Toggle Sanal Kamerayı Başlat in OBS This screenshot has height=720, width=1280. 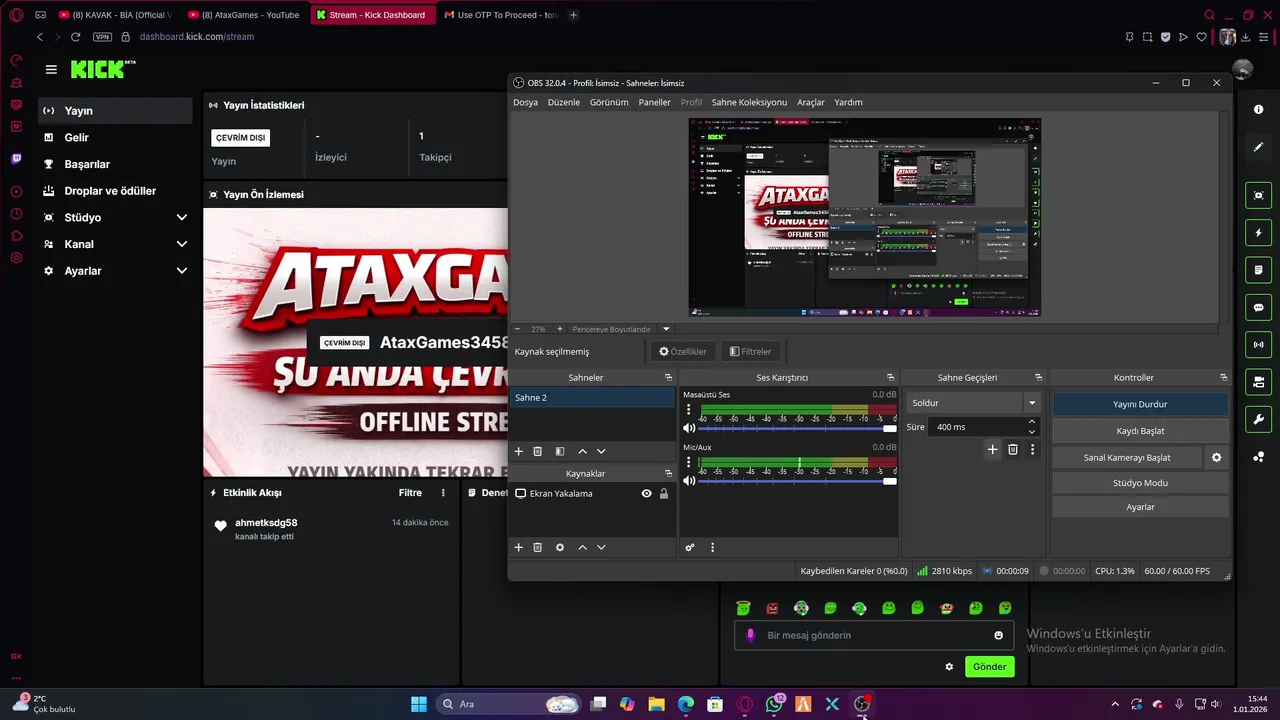(1127, 457)
